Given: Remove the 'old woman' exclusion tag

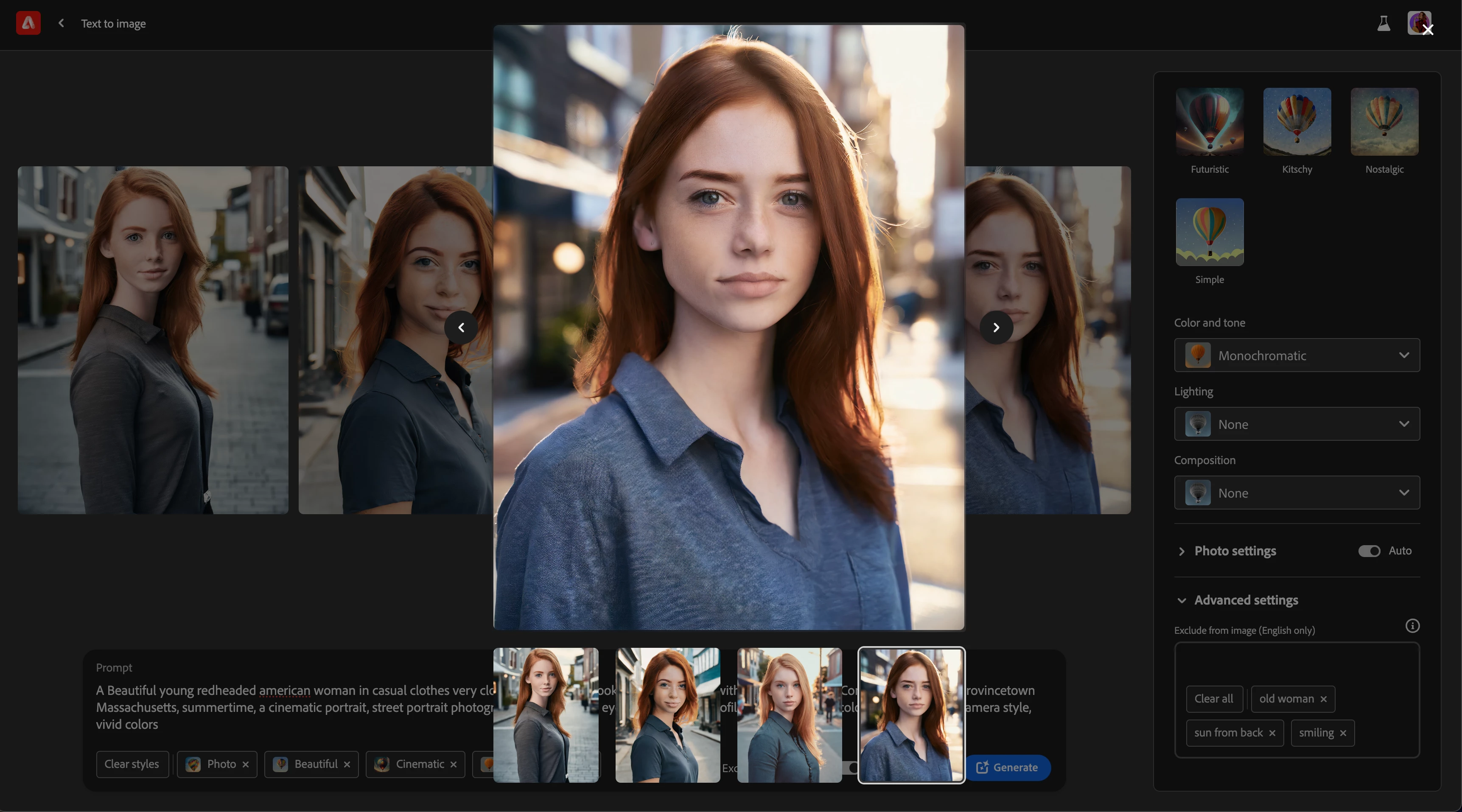Looking at the screenshot, I should 1324,699.
